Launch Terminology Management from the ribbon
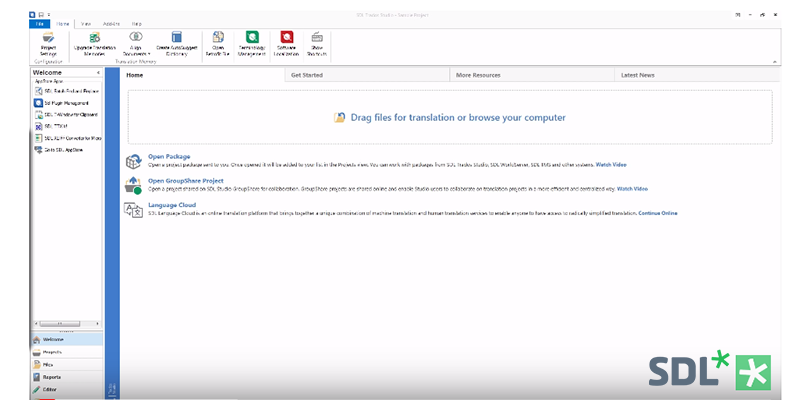800x400 pixels. pos(252,40)
